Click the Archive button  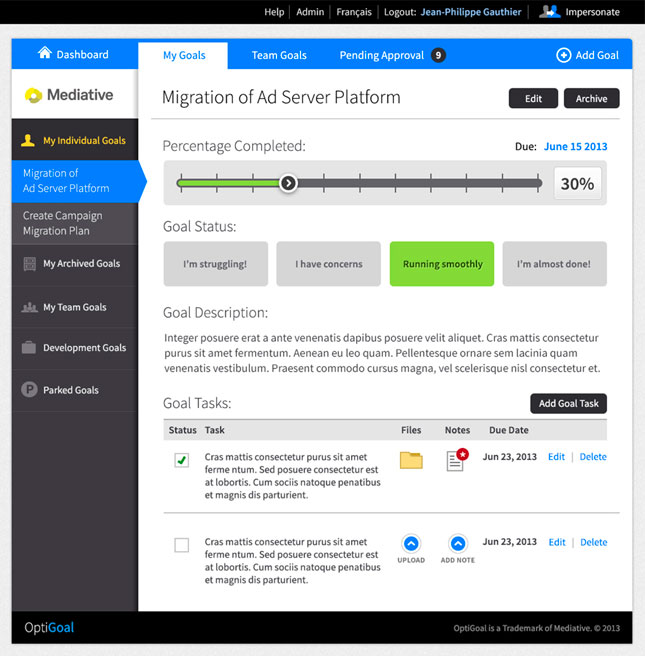pos(591,99)
